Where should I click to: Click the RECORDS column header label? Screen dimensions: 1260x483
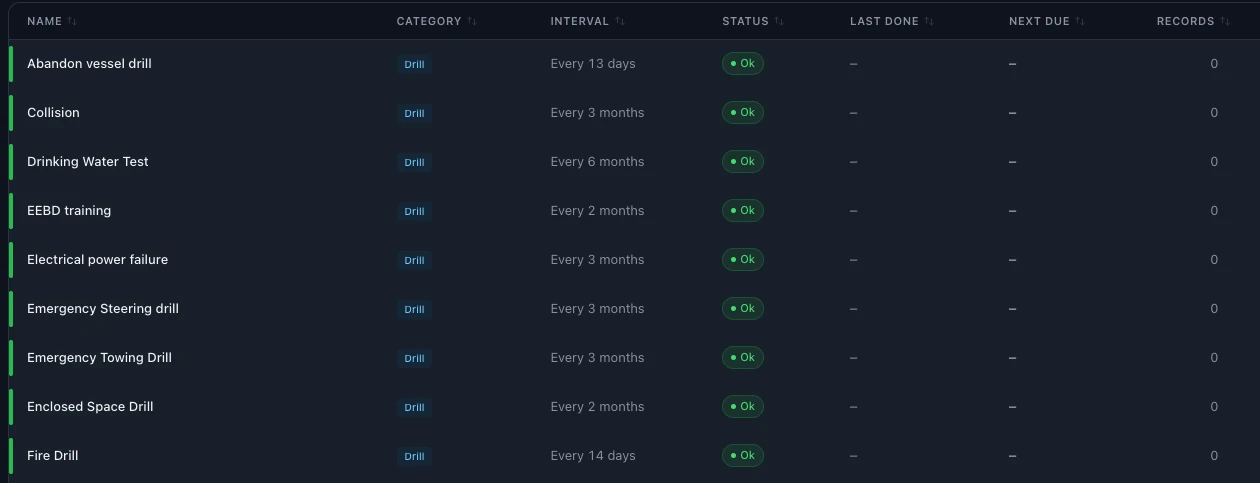pyautogui.click(x=1186, y=21)
